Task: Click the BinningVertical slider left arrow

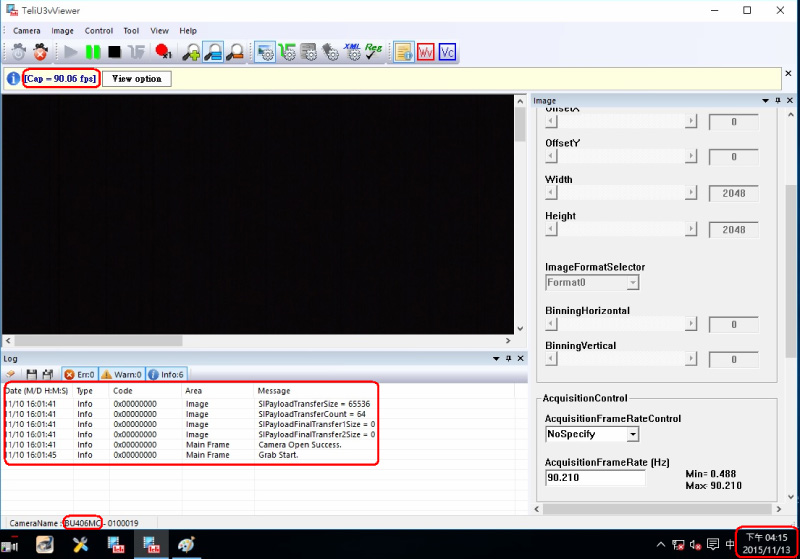Action: tap(551, 359)
